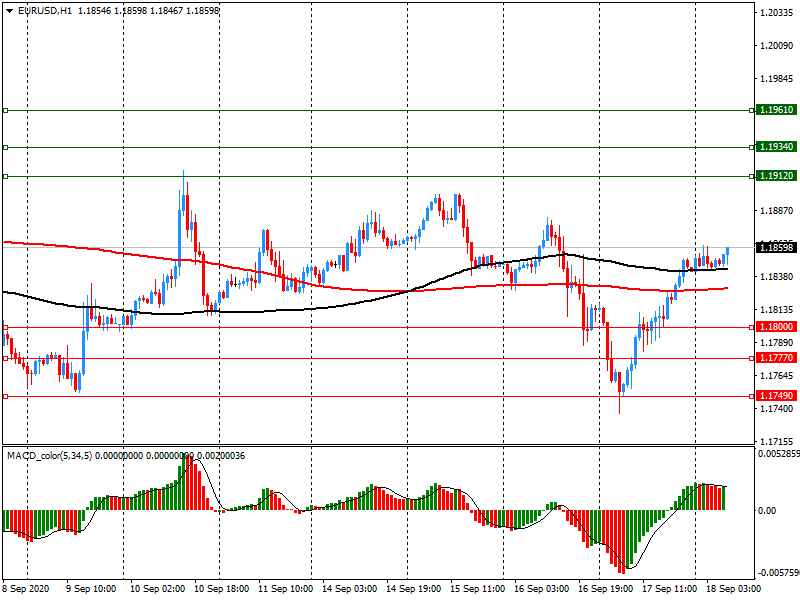The height and width of the screenshot is (600, 800).
Task: Select the red 1.17770 price level label
Action: click(x=777, y=358)
